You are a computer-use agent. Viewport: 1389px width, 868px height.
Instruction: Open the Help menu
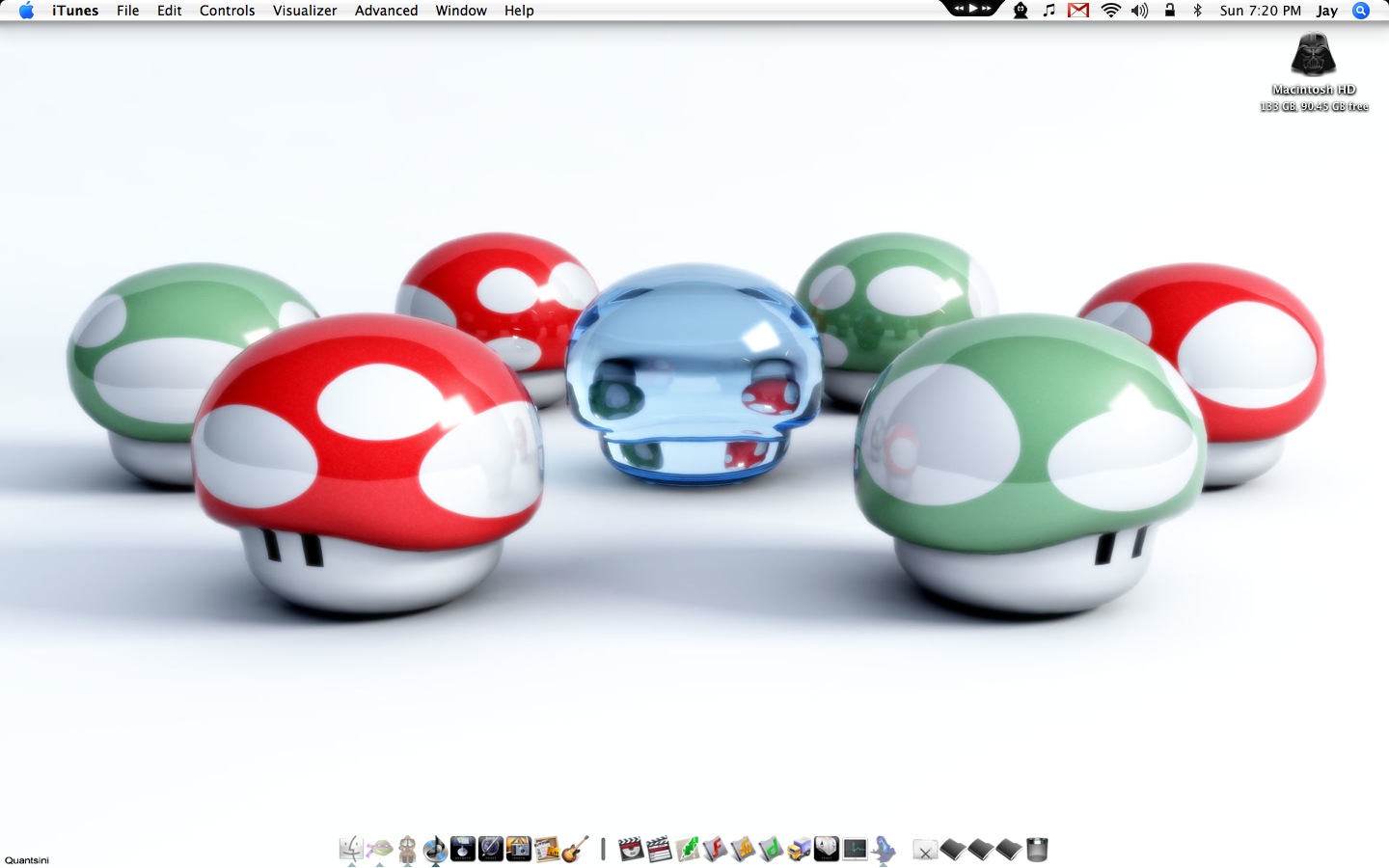[x=519, y=11]
